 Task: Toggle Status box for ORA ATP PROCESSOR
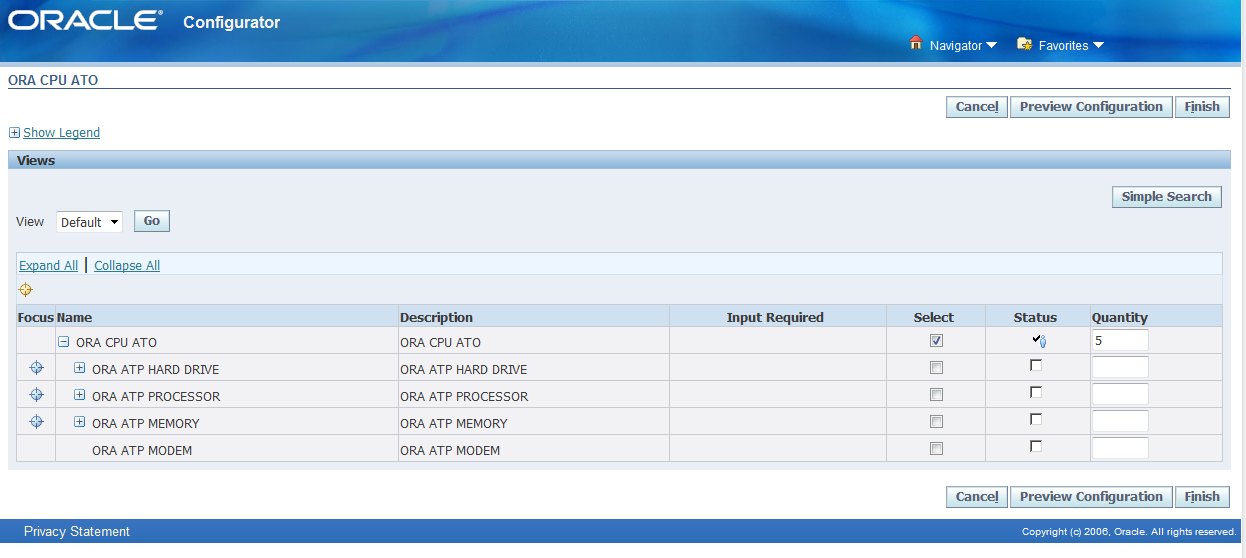[x=1036, y=392]
